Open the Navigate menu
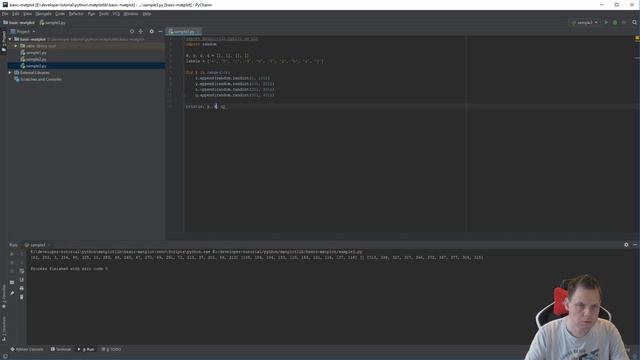The image size is (640, 360). 43,14
